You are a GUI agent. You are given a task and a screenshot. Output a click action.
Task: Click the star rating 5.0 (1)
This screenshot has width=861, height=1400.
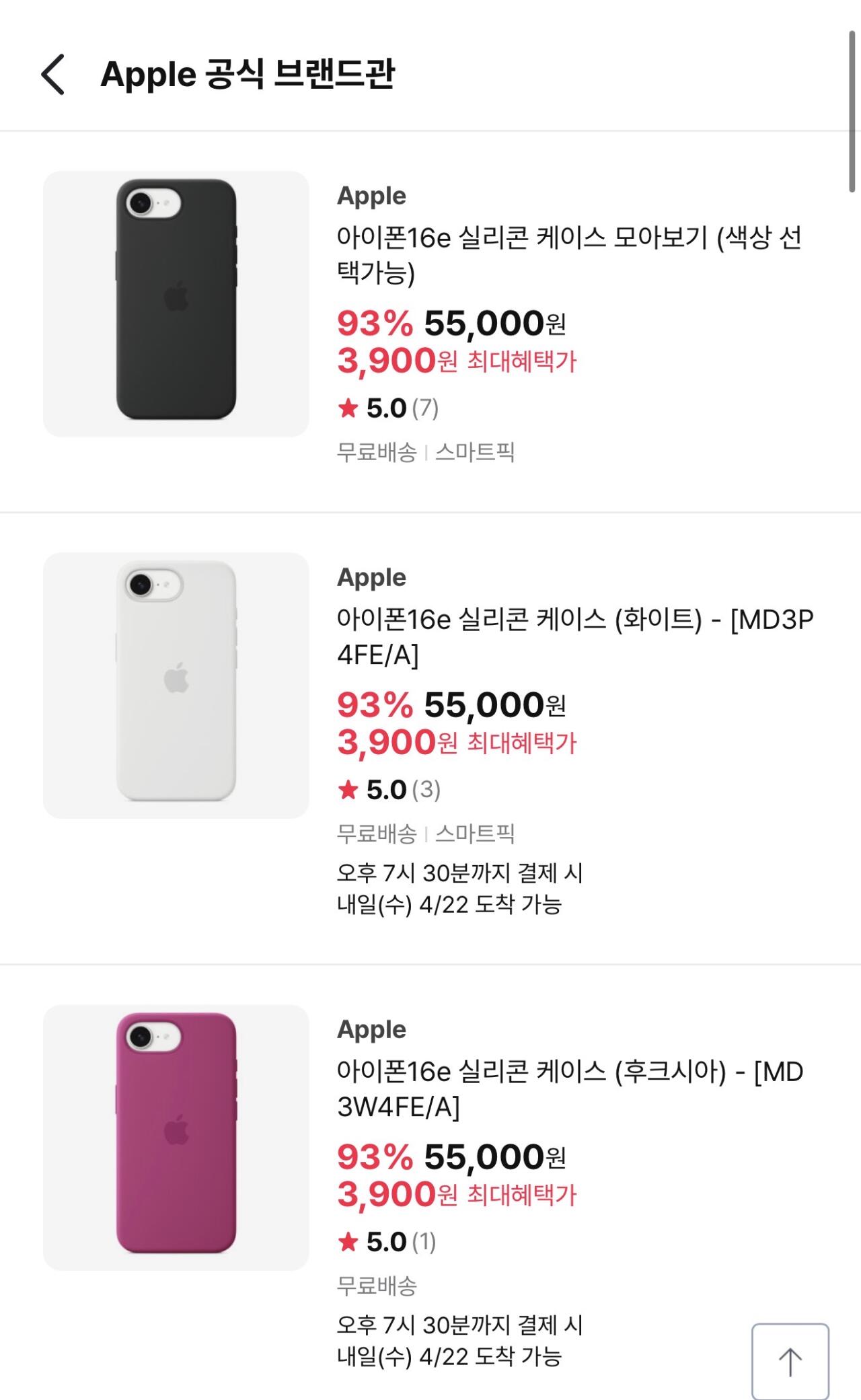(x=387, y=1242)
